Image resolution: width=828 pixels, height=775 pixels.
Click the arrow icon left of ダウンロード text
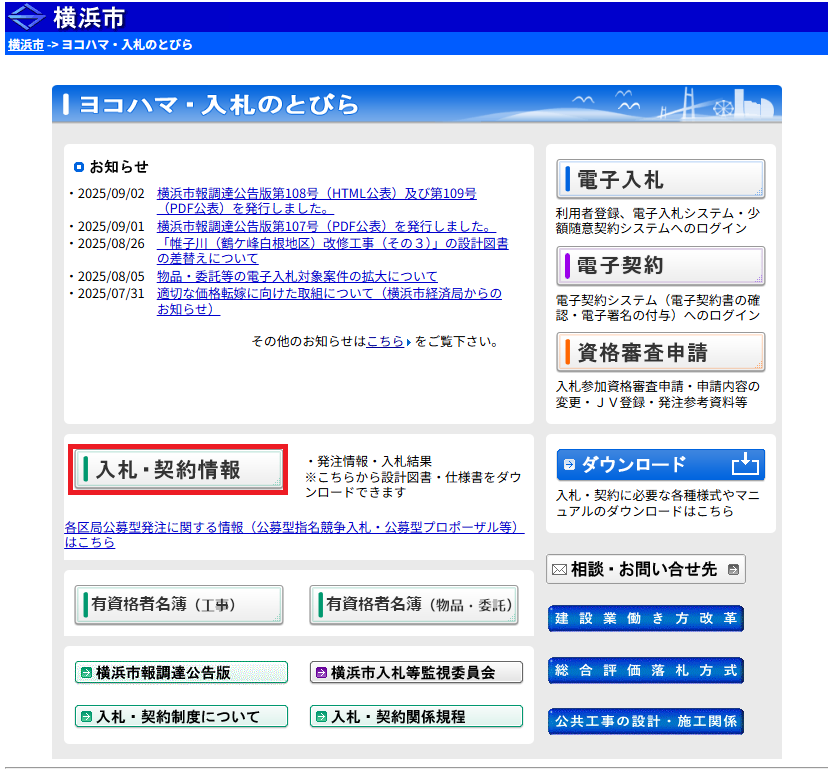(x=569, y=465)
